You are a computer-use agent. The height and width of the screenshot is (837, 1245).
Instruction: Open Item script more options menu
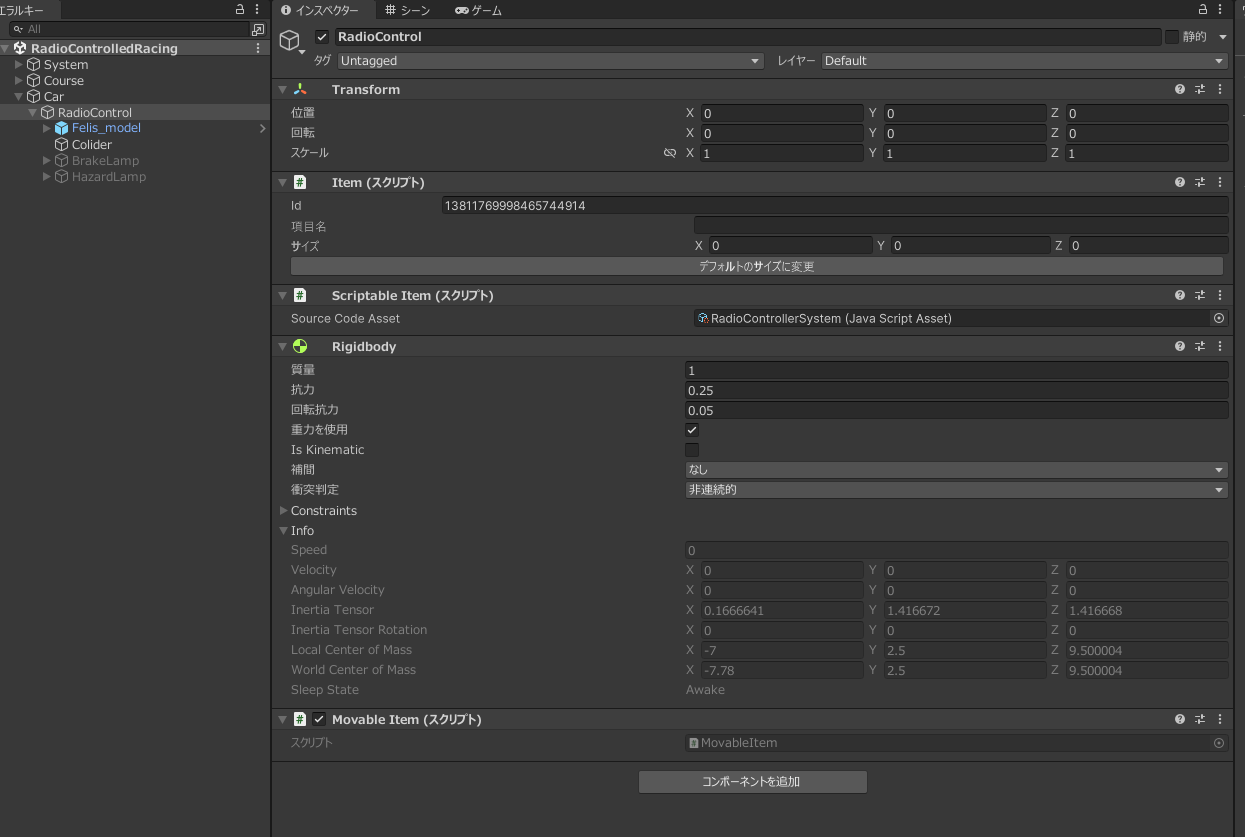[x=1220, y=182]
